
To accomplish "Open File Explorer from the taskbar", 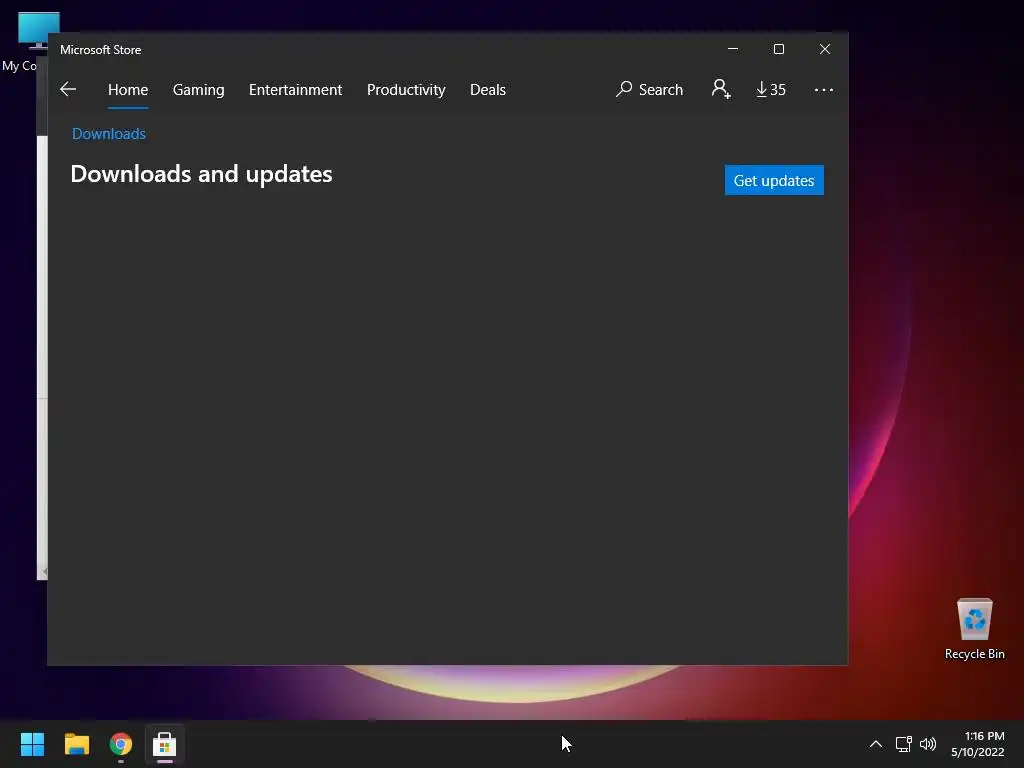I will [x=76, y=744].
